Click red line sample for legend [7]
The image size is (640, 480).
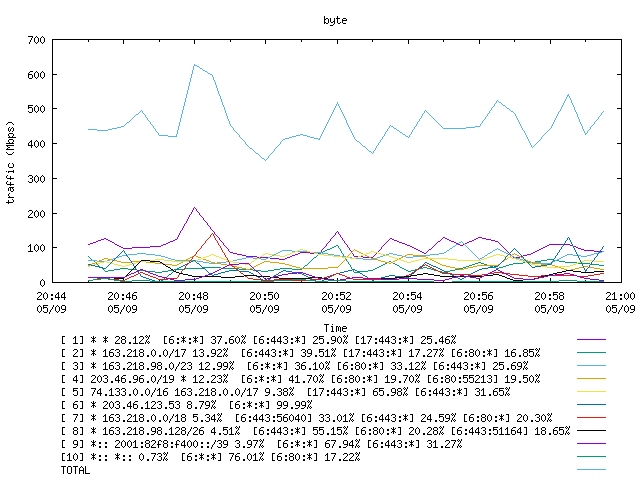591,418
